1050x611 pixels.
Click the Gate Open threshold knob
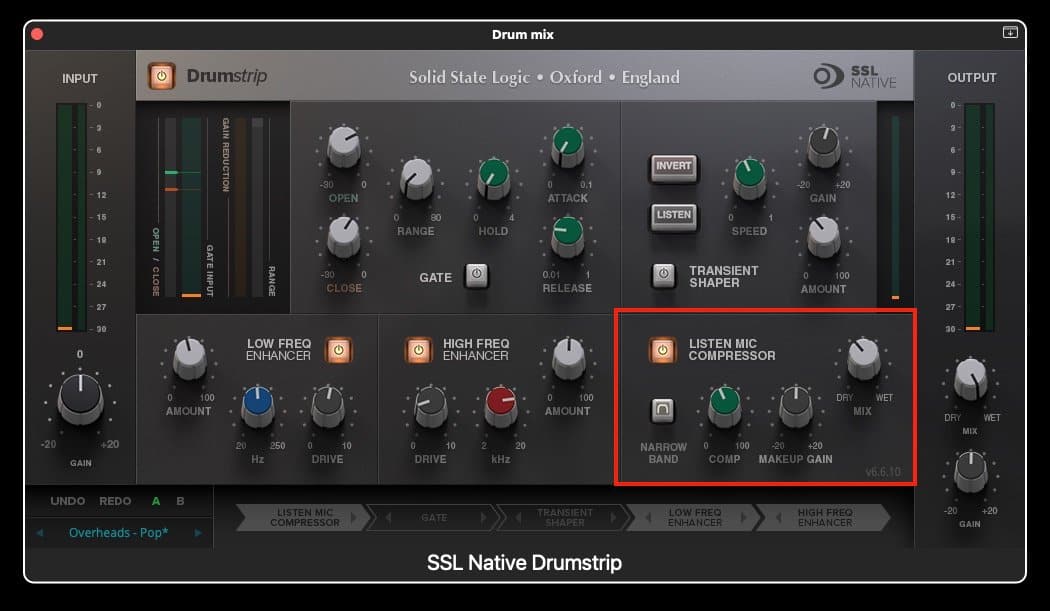(344, 147)
